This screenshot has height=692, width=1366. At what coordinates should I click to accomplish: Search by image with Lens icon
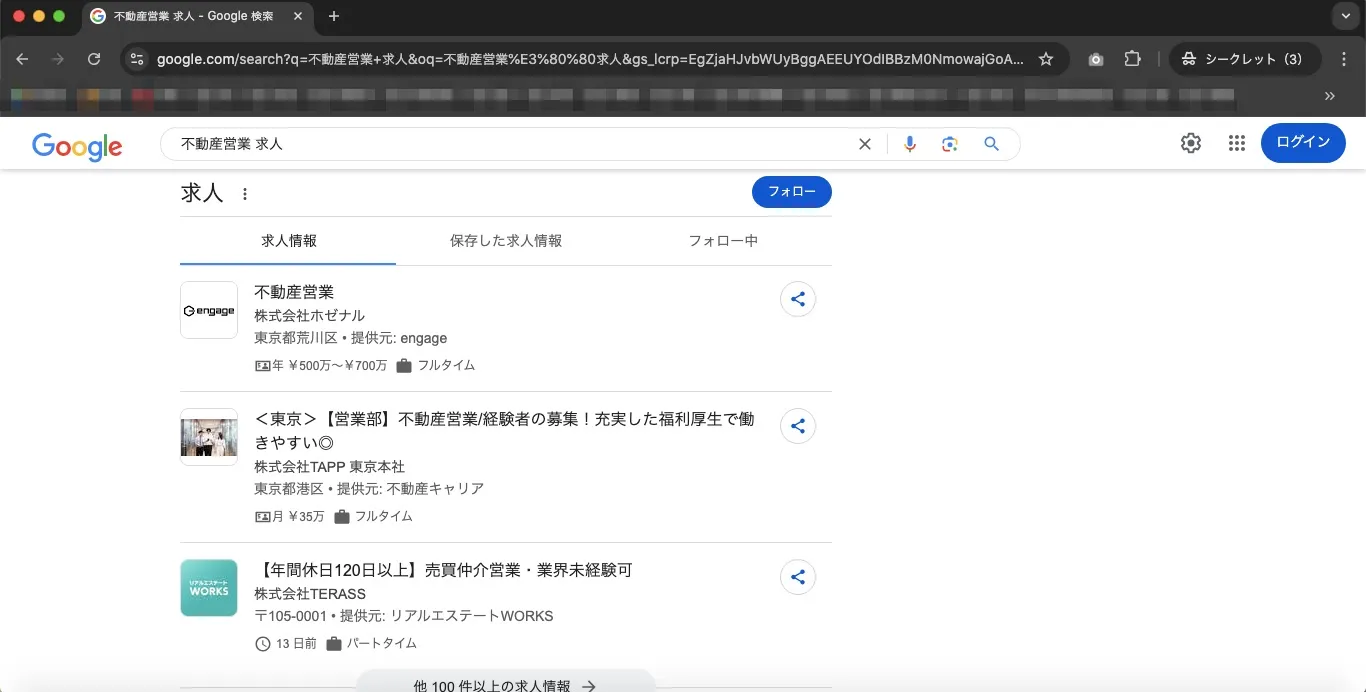[x=950, y=144]
